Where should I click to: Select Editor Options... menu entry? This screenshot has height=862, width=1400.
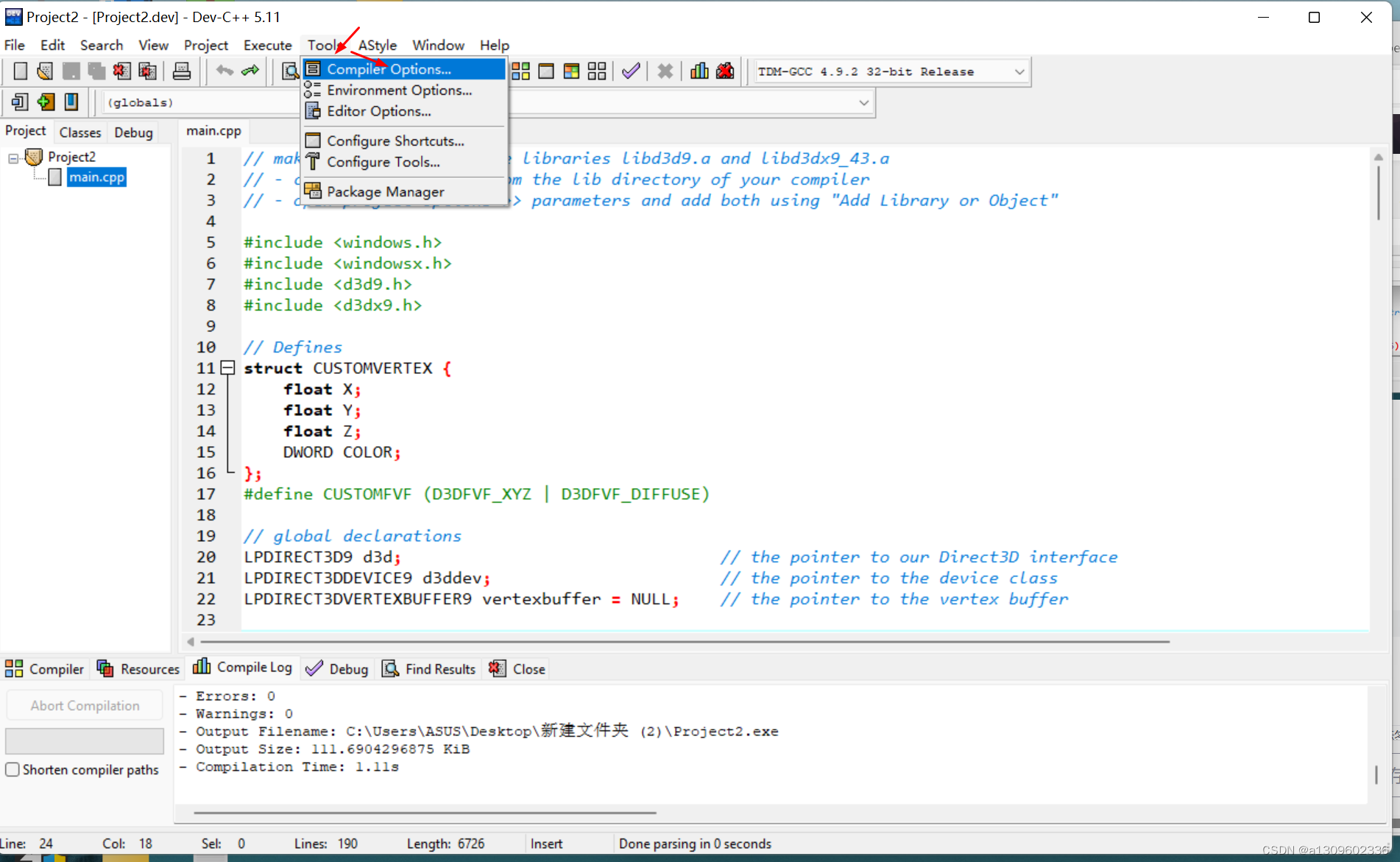(x=404, y=111)
